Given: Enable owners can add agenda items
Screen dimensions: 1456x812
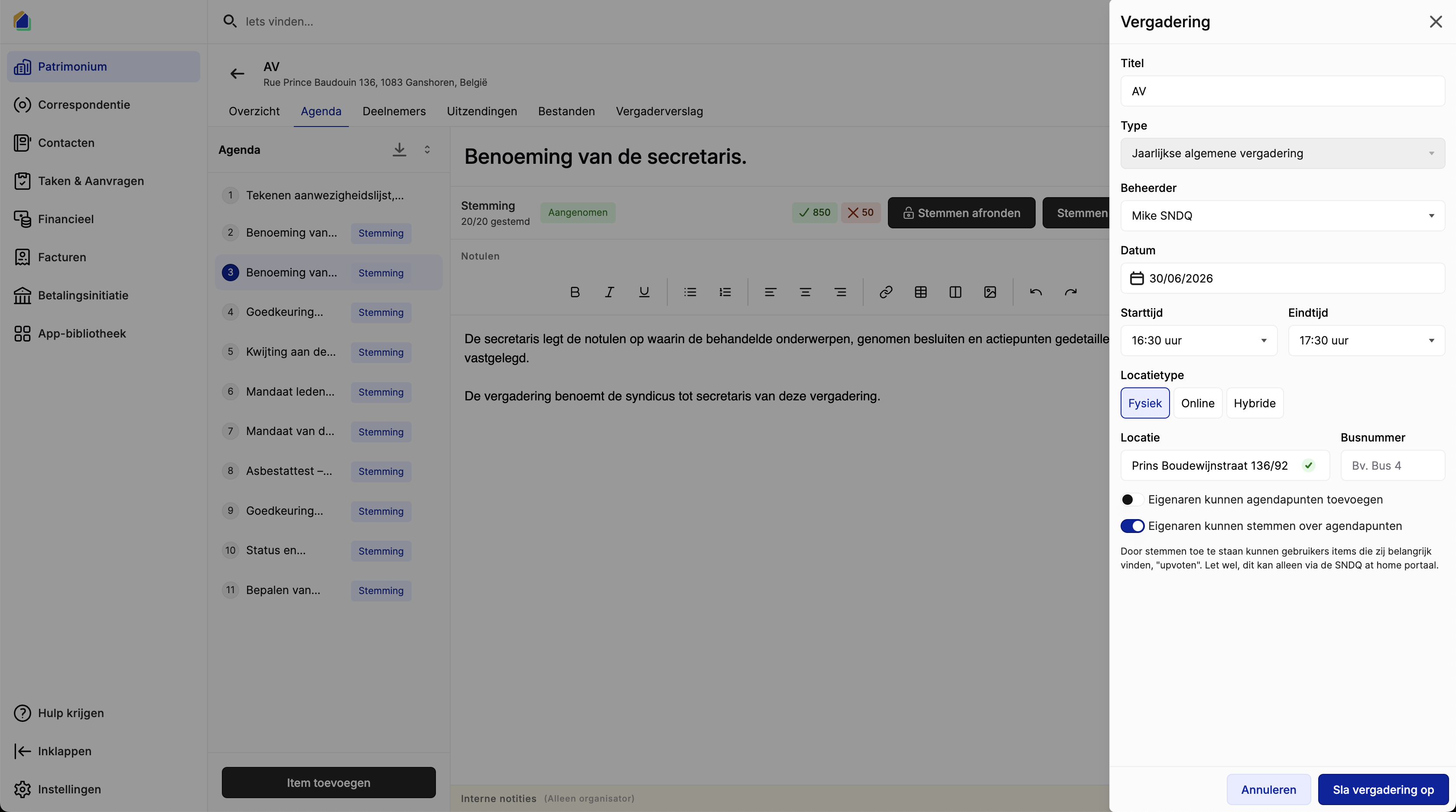Looking at the screenshot, I should pyautogui.click(x=1132, y=500).
